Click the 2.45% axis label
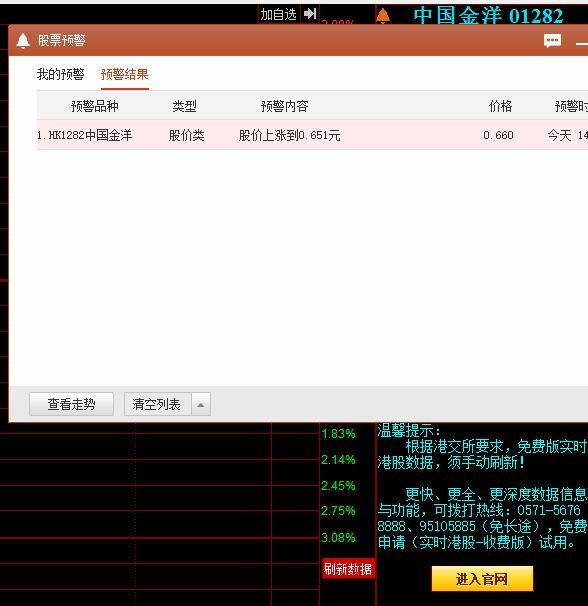The width and height of the screenshot is (588, 606). pyautogui.click(x=338, y=486)
